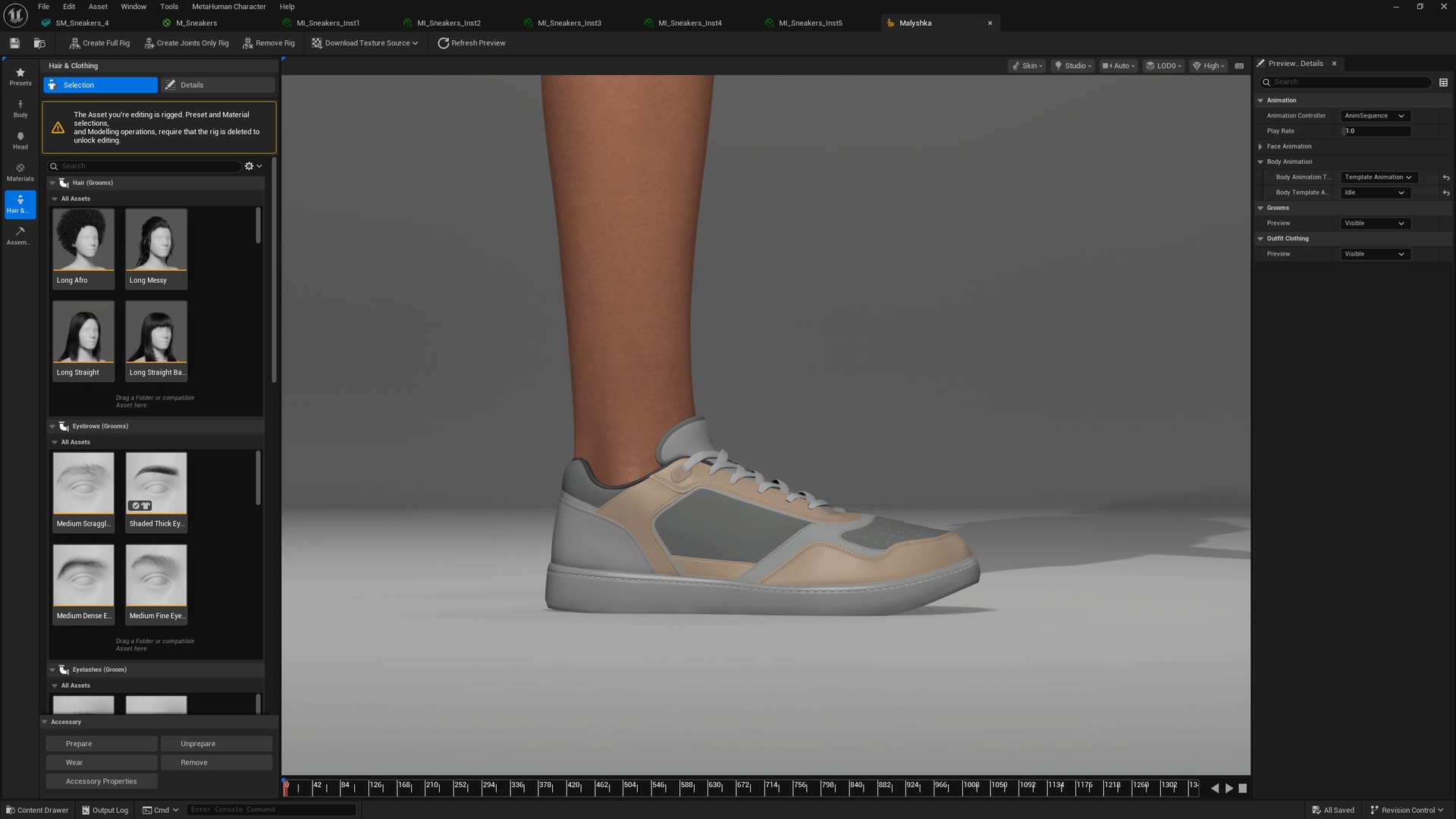Open Animation Controller dropdown

1375,116
